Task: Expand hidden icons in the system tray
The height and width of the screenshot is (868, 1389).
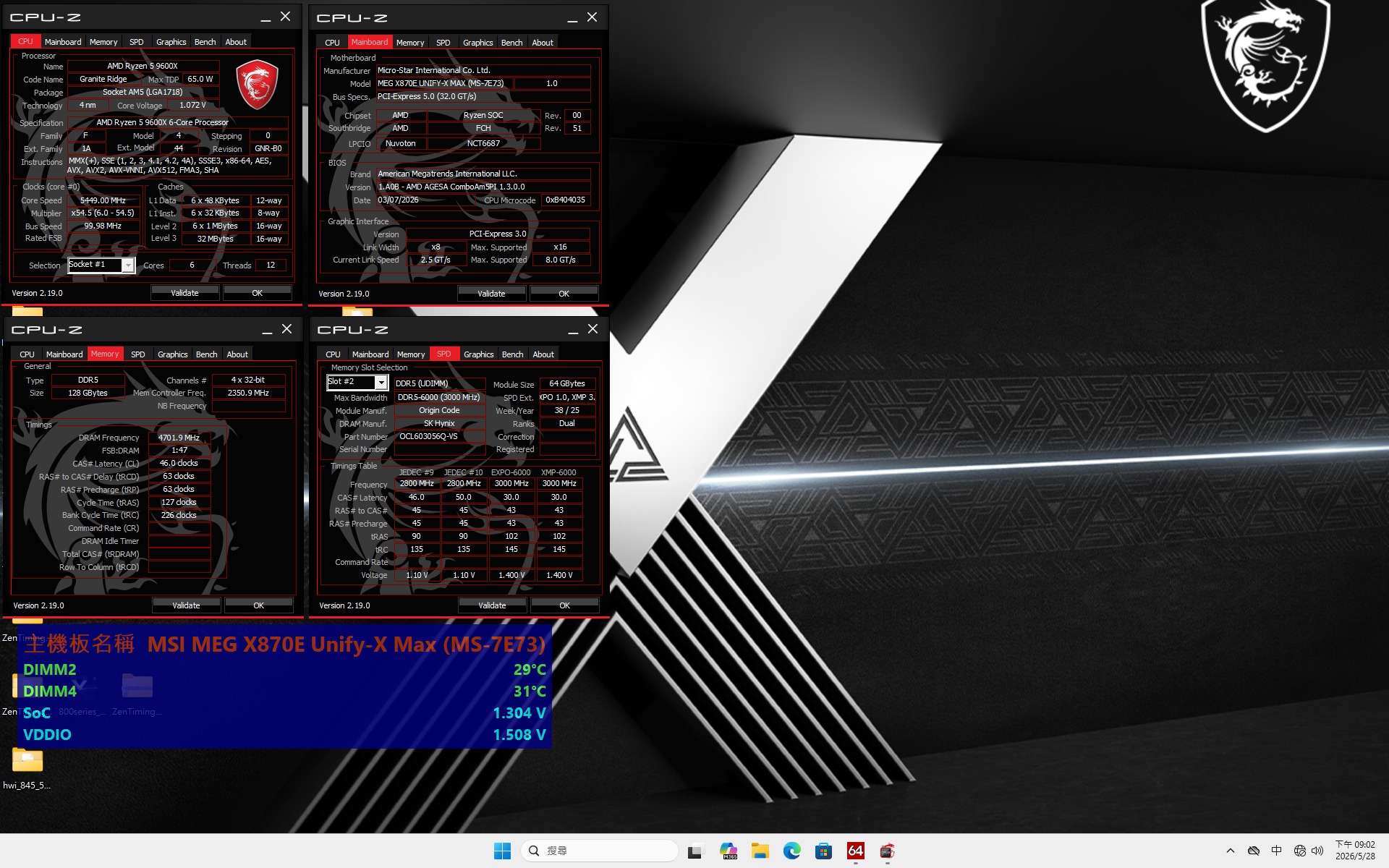Action: (1230, 851)
